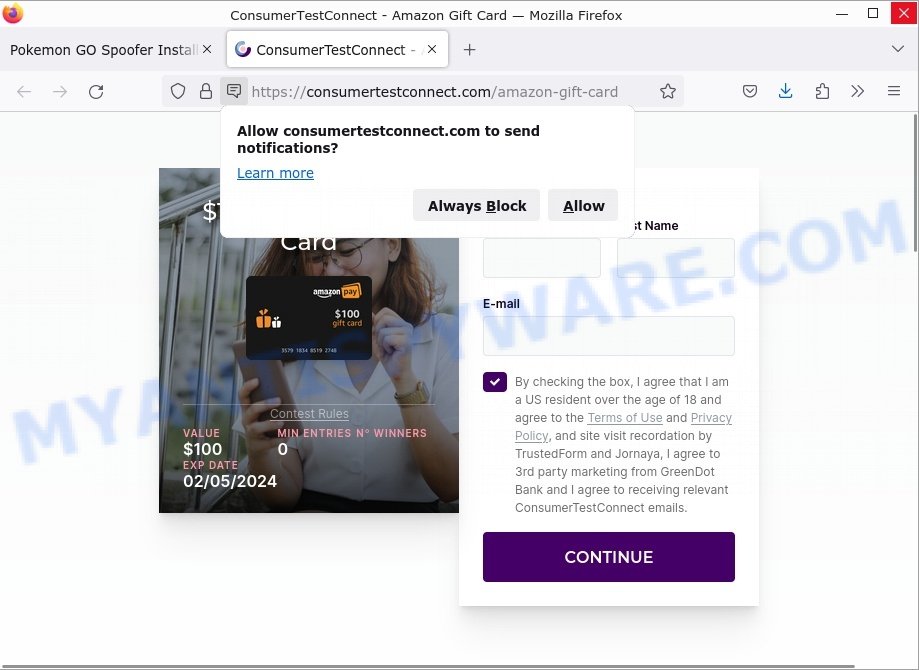Click the purple CONTINUE button
This screenshot has height=670, width=919.
608,557
